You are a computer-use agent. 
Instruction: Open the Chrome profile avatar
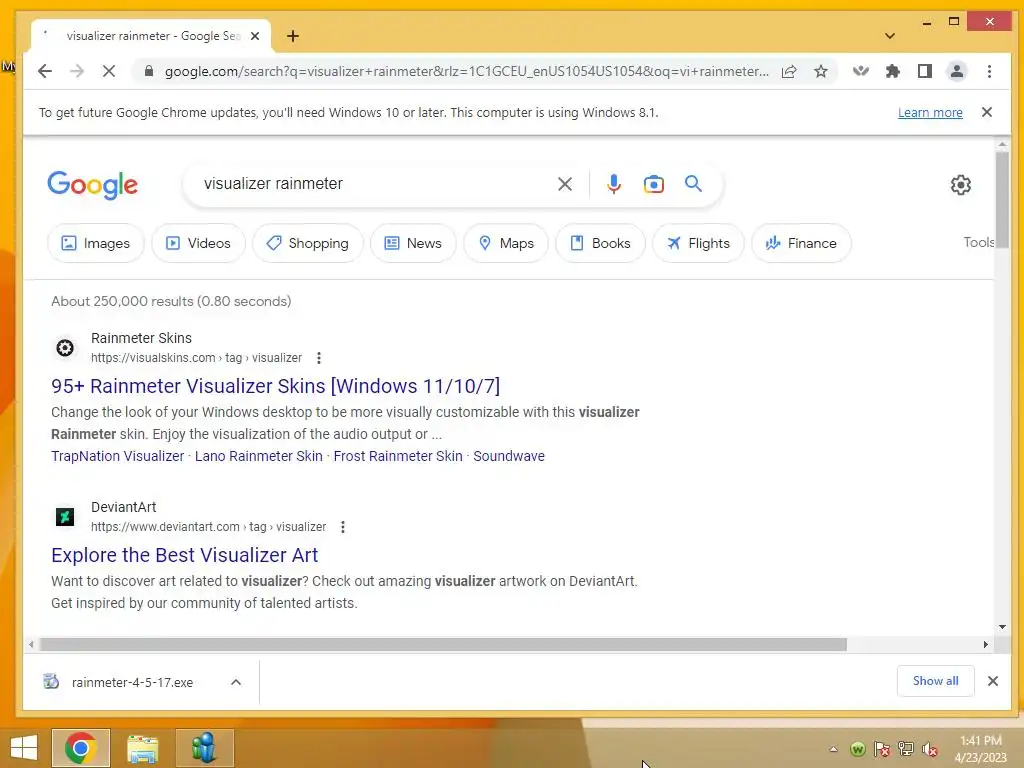tap(957, 71)
